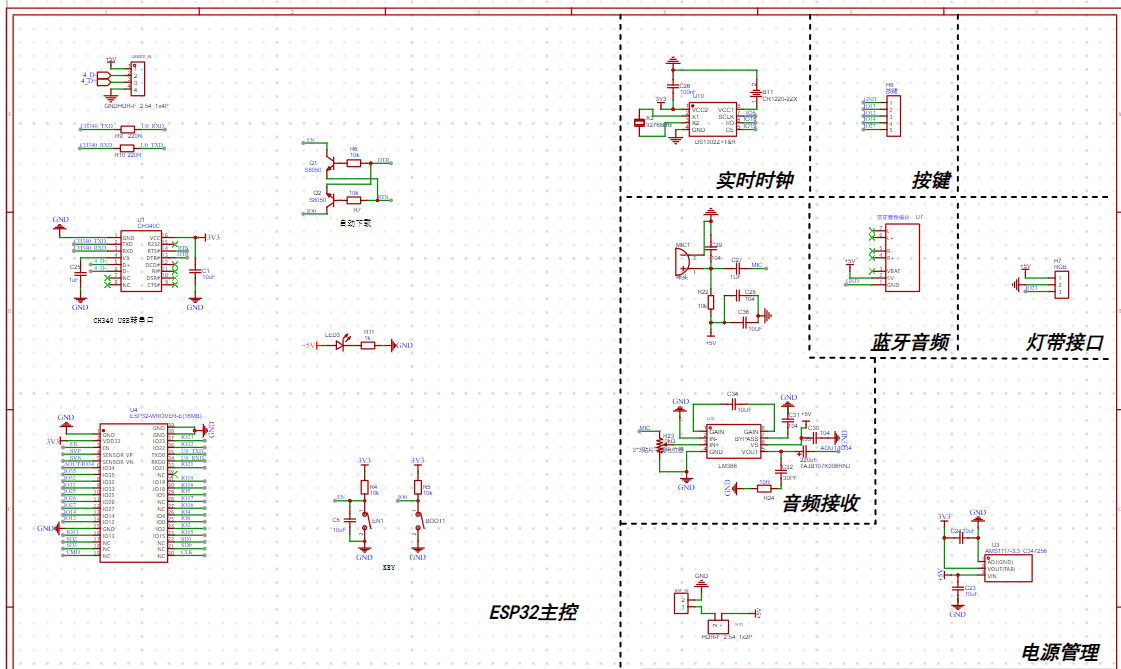Select the Bluetooth audio module U7
1121x669 pixels.
902,258
